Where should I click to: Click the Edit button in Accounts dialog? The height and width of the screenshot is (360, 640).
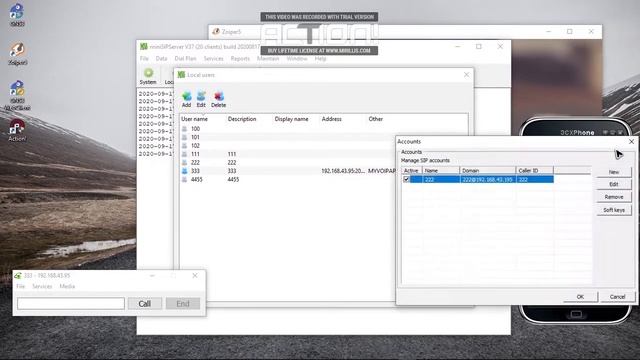(614, 184)
